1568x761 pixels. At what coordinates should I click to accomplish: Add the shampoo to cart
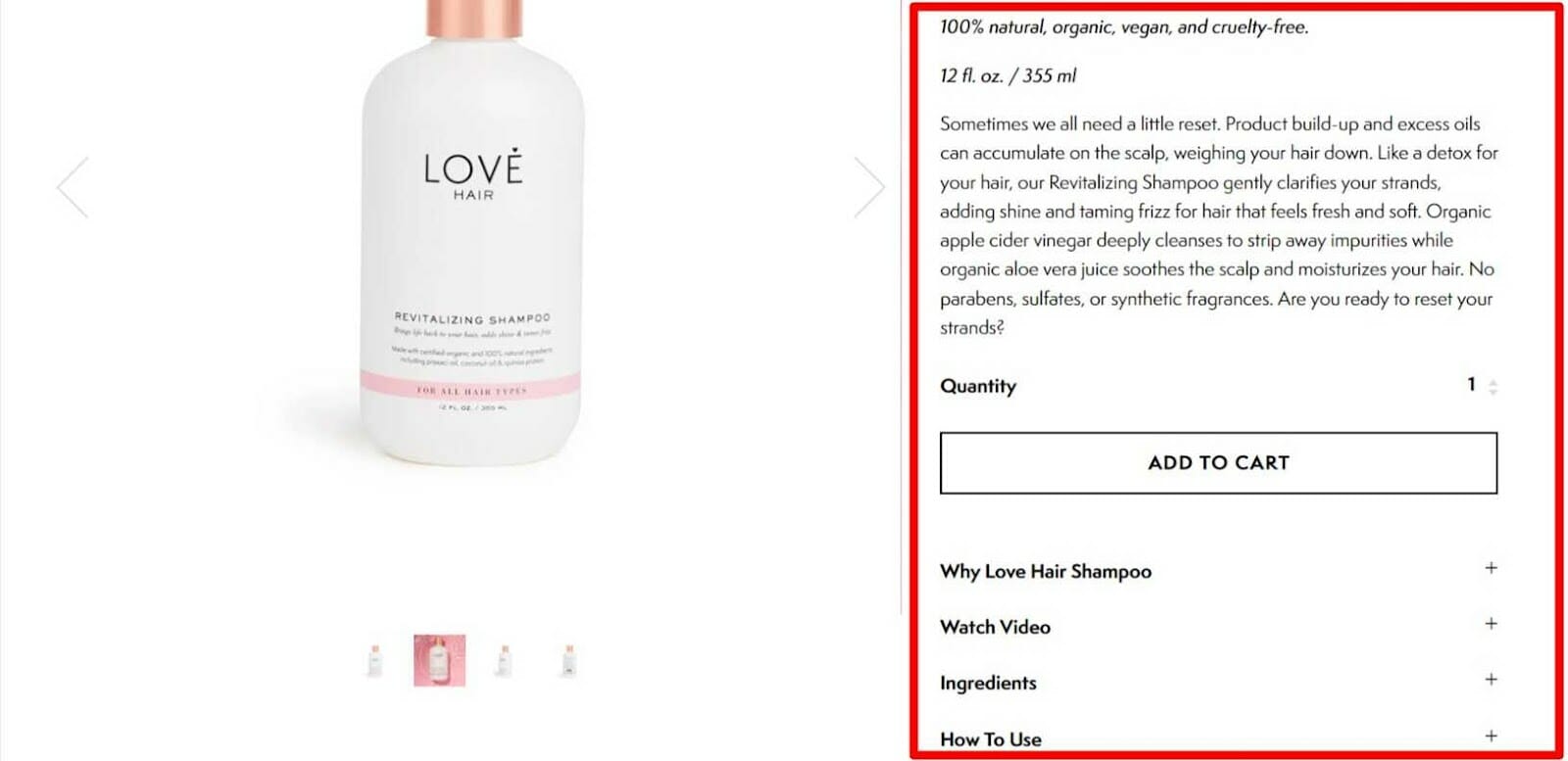tap(1218, 463)
